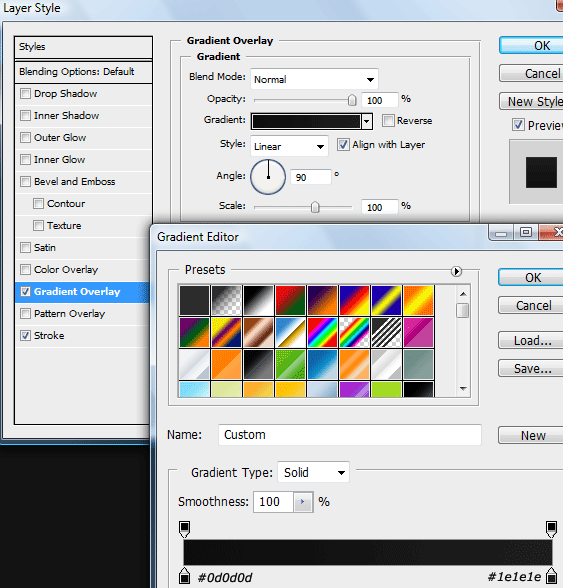Open the Blend Mode dropdown
Image resolution: width=563 pixels, height=588 pixels.
pos(314,79)
